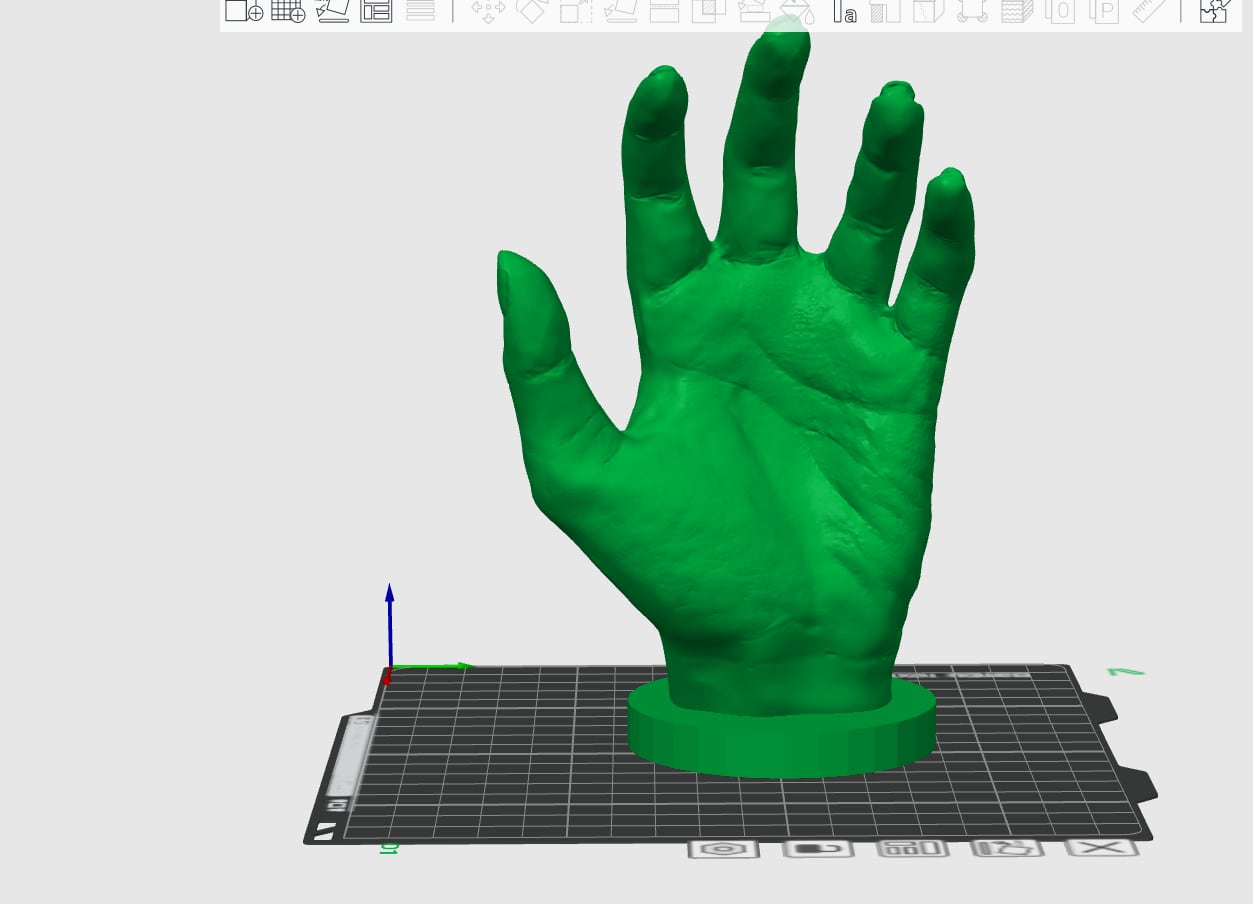Open the Supports painting tool
The height and width of the screenshot is (904, 1253).
click(x=753, y=11)
